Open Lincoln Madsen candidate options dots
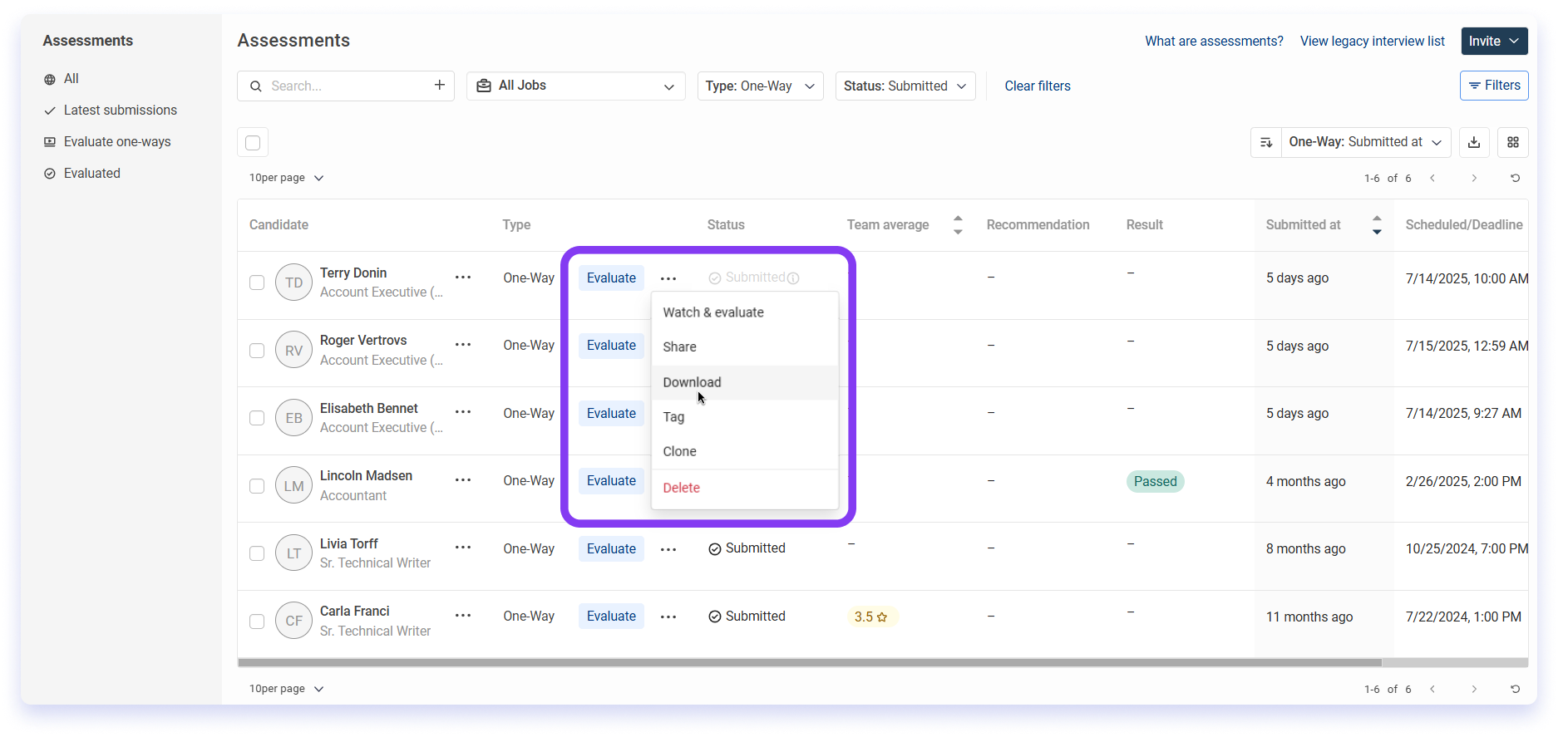 pos(463,480)
